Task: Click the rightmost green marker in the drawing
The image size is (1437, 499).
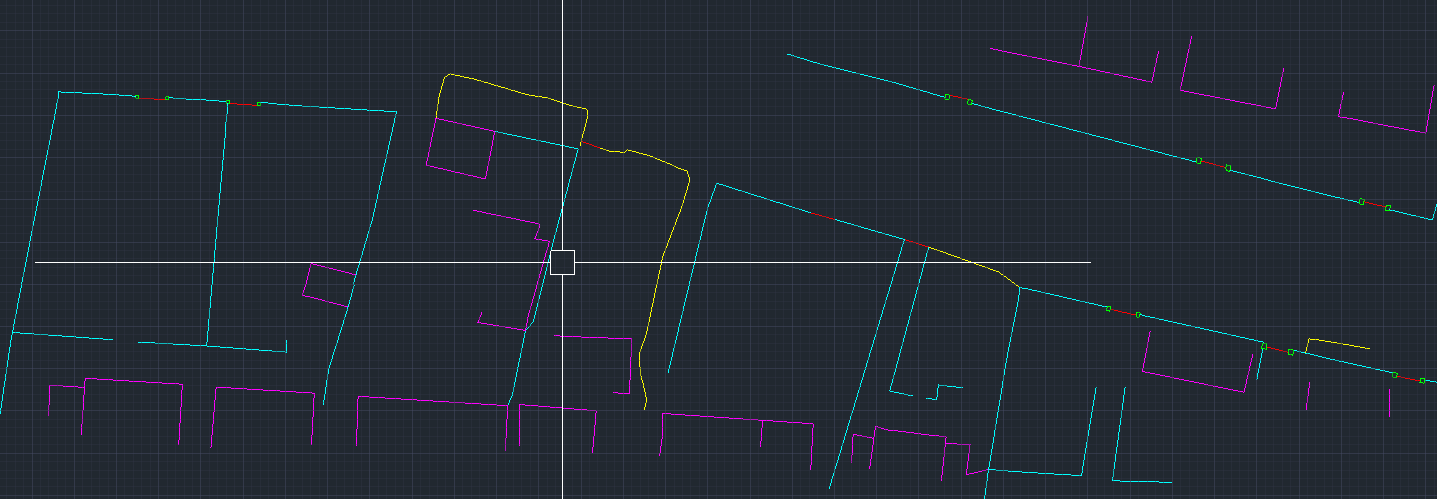Action: point(1422,381)
